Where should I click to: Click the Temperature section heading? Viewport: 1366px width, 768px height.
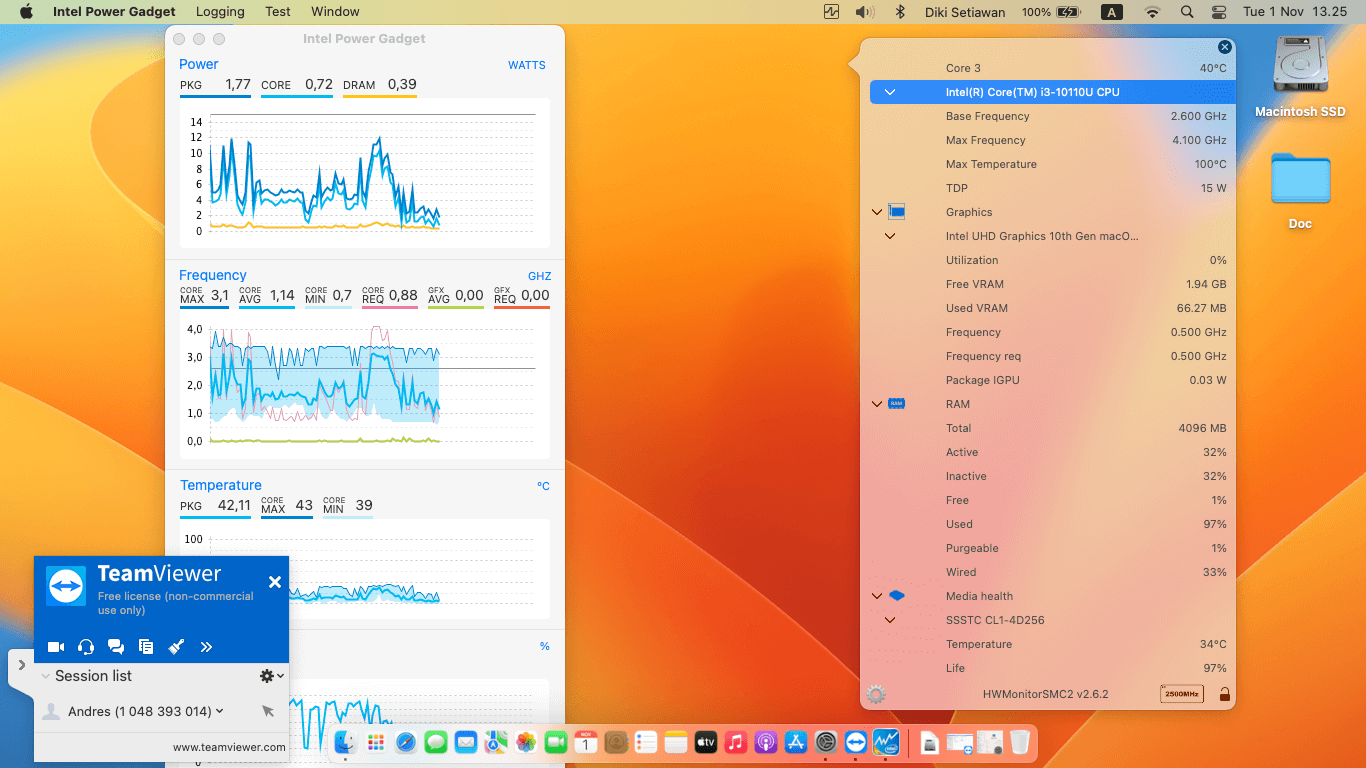[x=220, y=485]
